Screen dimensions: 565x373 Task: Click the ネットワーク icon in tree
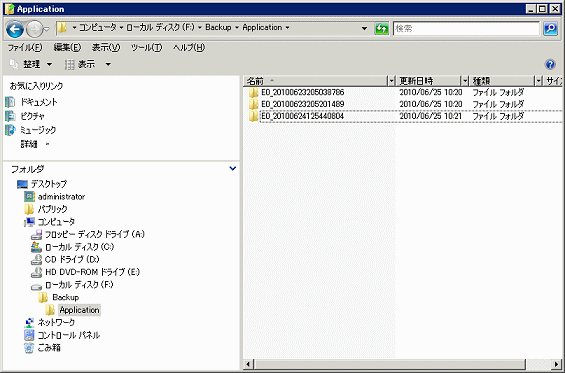click(x=29, y=323)
